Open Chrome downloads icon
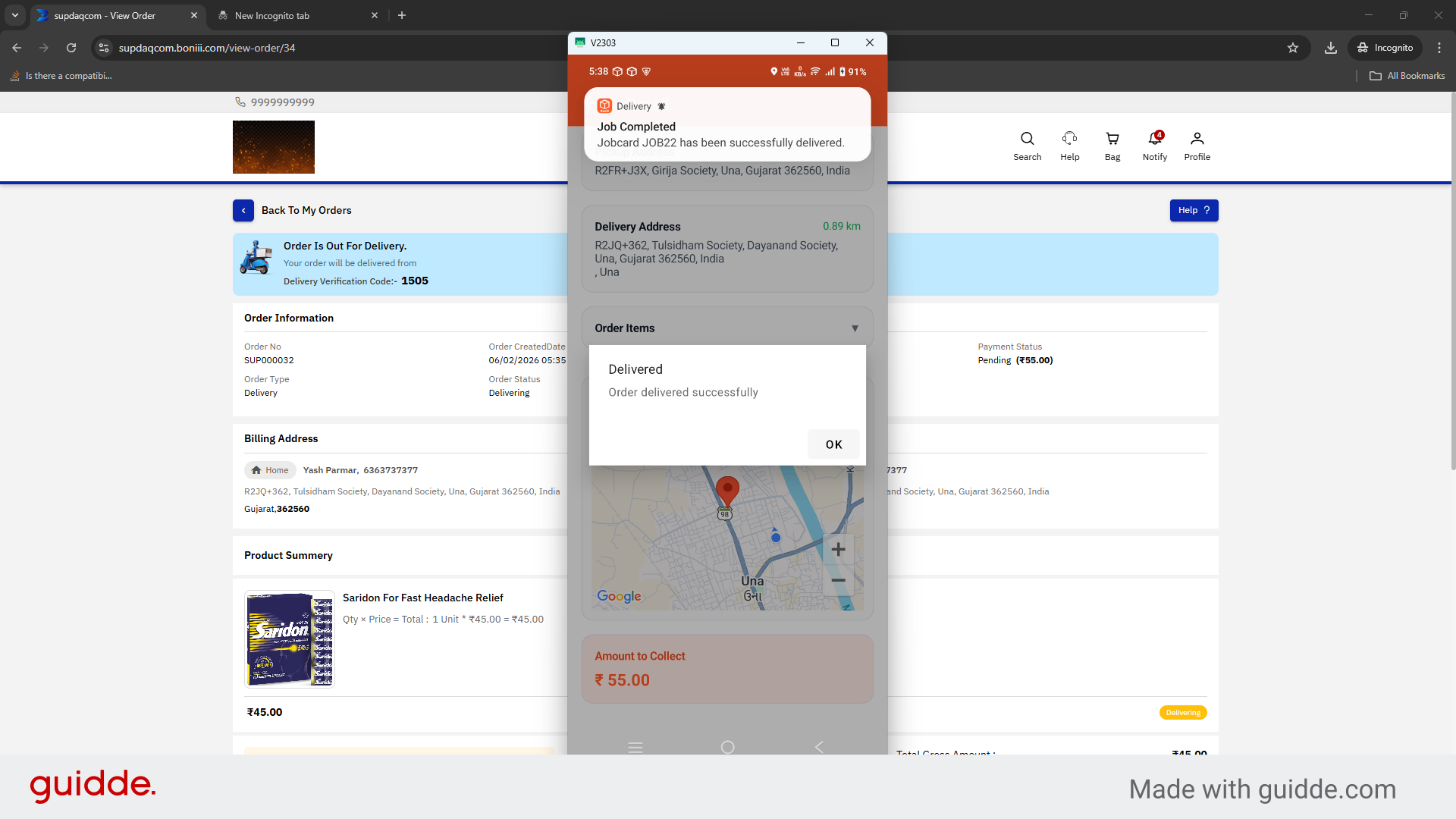1456x819 pixels. tap(1331, 48)
